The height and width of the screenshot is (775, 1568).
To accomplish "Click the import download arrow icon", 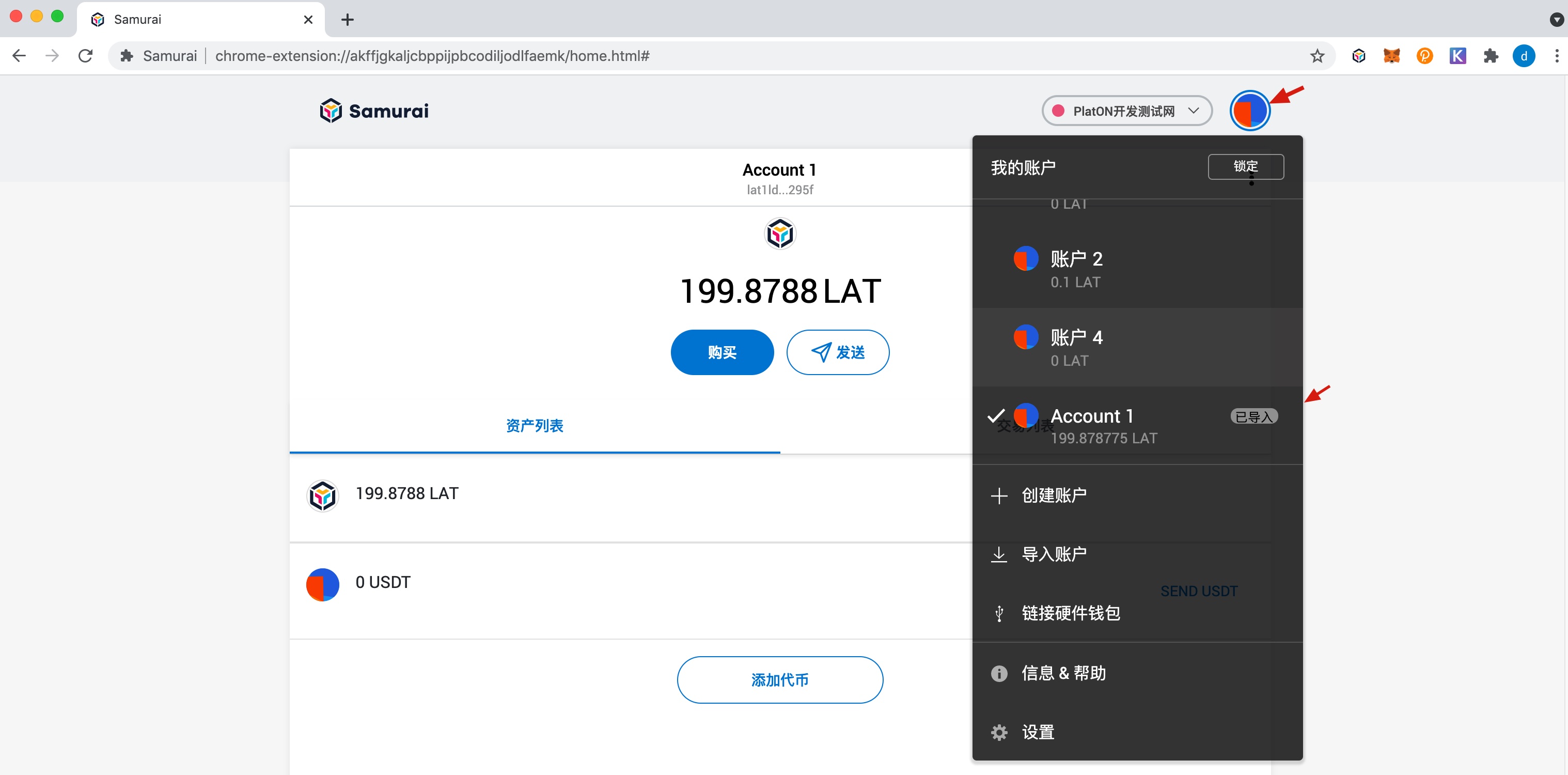I will click(999, 554).
